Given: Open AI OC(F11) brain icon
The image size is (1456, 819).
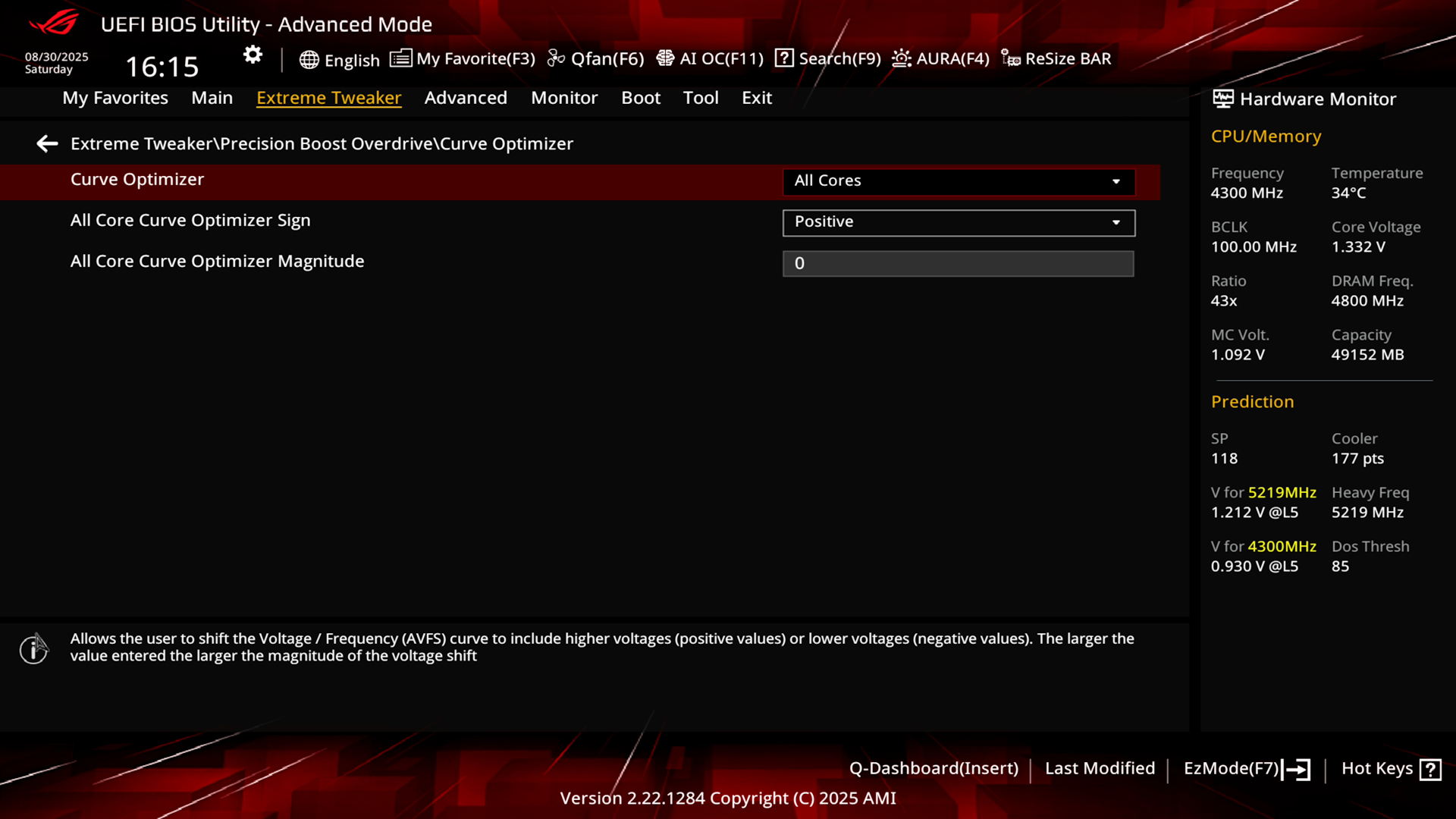Looking at the screenshot, I should [665, 58].
